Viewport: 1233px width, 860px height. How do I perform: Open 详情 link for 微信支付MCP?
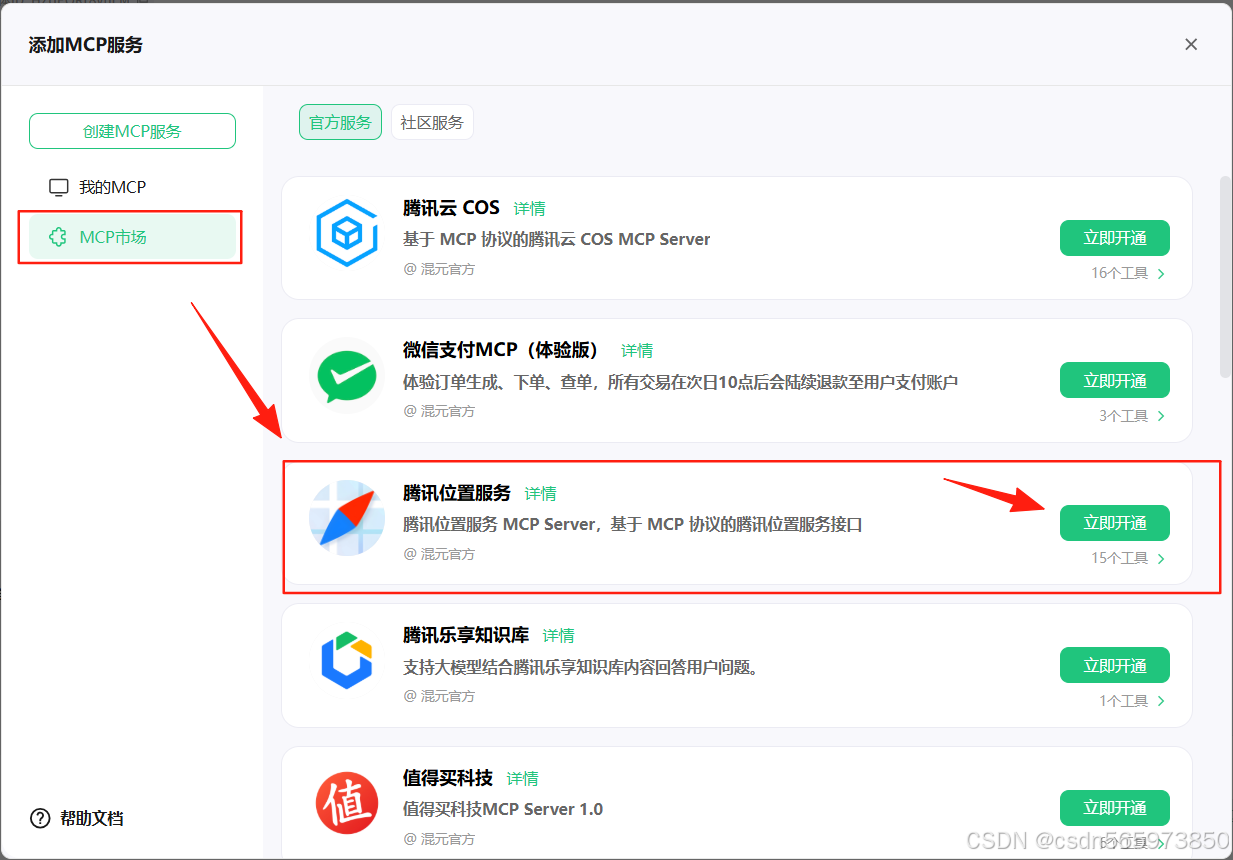(x=637, y=350)
